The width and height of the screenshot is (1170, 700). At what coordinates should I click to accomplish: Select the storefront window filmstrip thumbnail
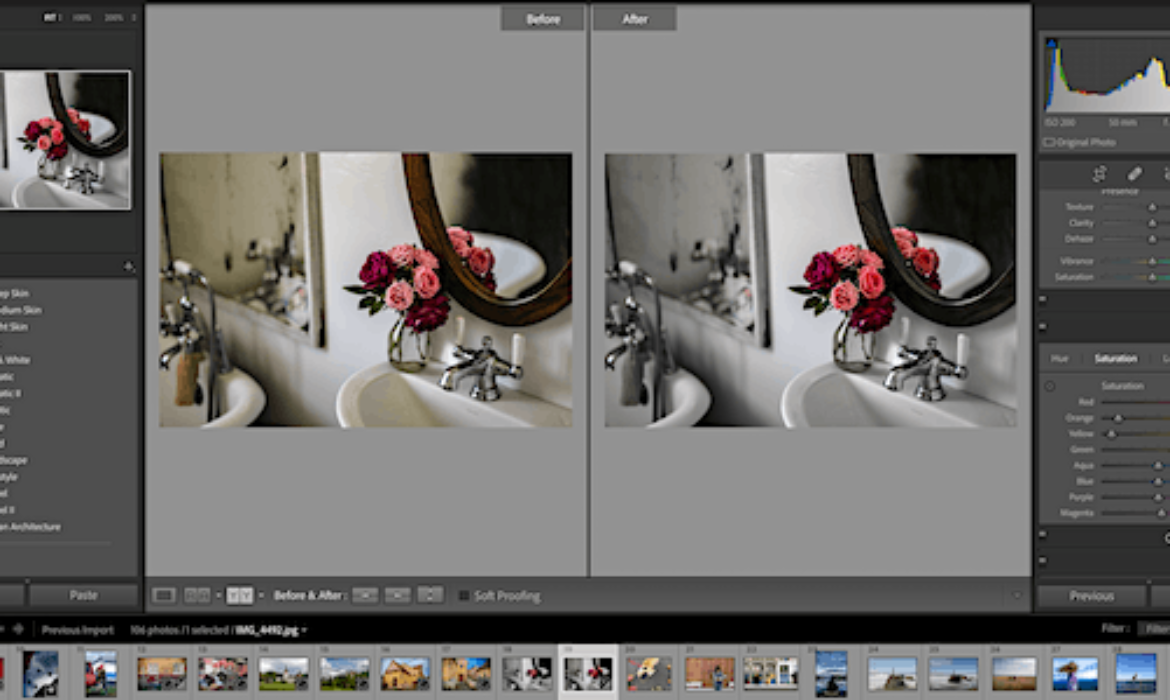click(x=770, y=672)
